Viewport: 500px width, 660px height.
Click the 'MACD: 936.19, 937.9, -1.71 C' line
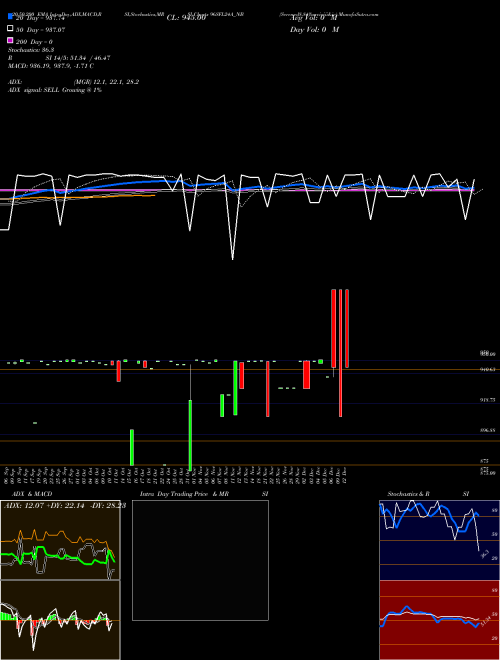(51, 66)
